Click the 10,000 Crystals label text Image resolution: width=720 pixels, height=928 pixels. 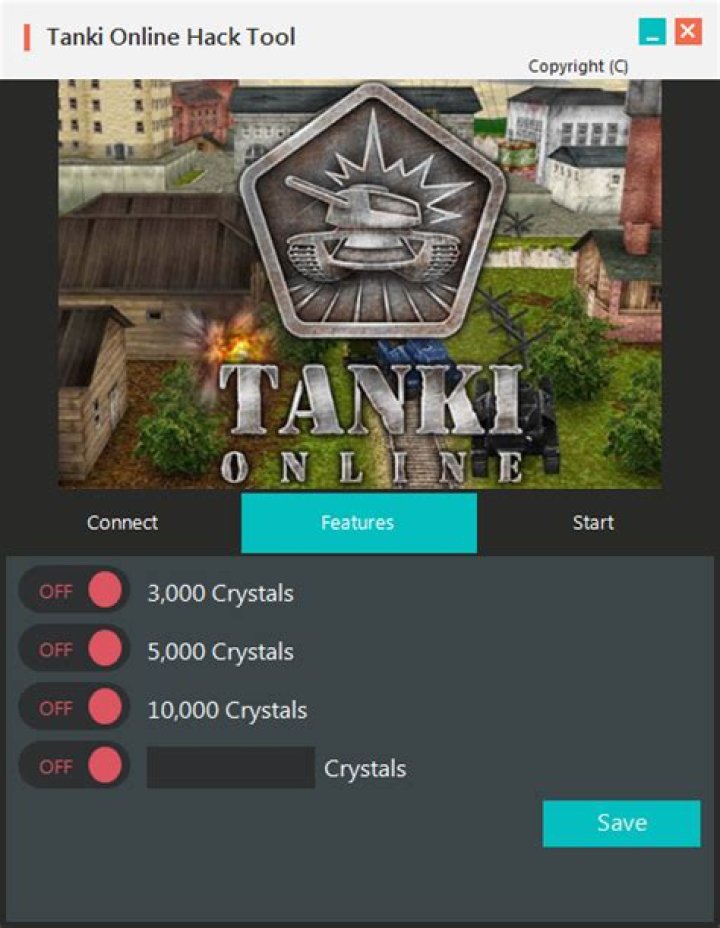[x=227, y=710]
